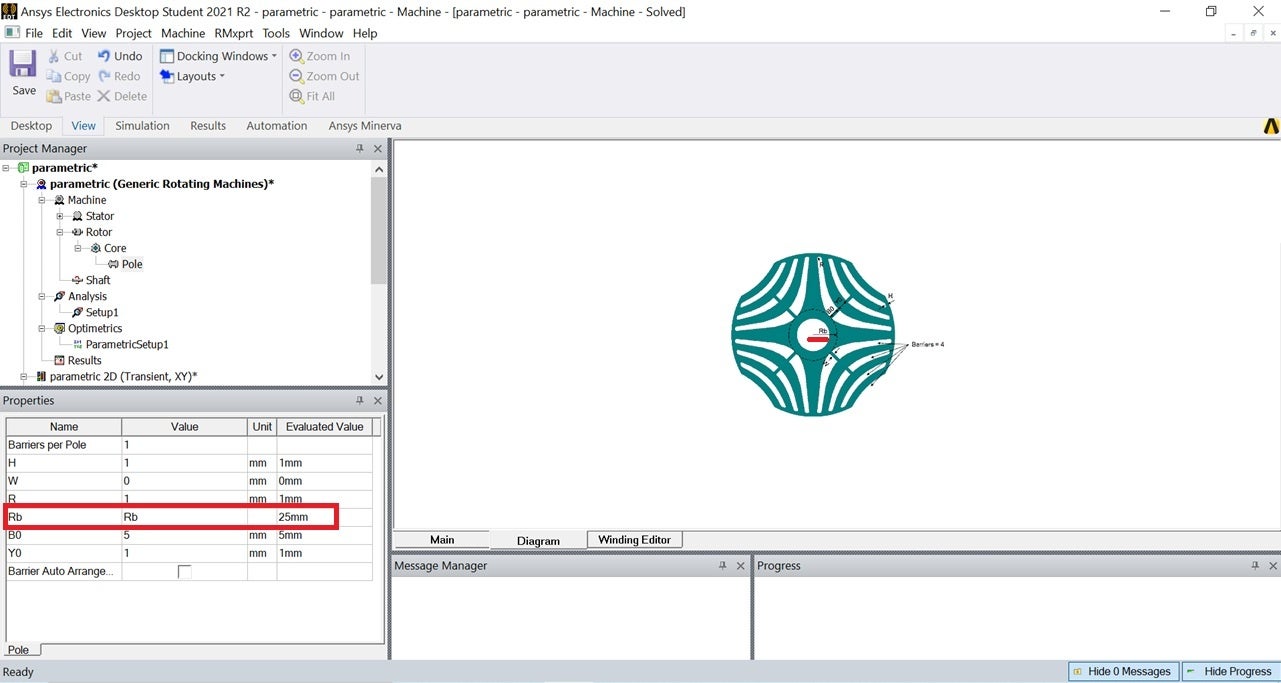Expand the Stator tree node
The height and width of the screenshot is (683, 1281).
pos(60,216)
